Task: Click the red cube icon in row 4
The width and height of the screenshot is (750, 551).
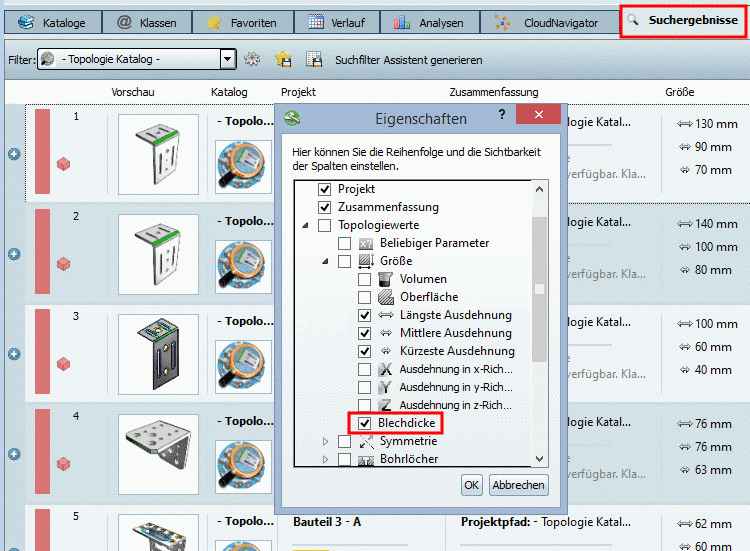Action: [63, 464]
